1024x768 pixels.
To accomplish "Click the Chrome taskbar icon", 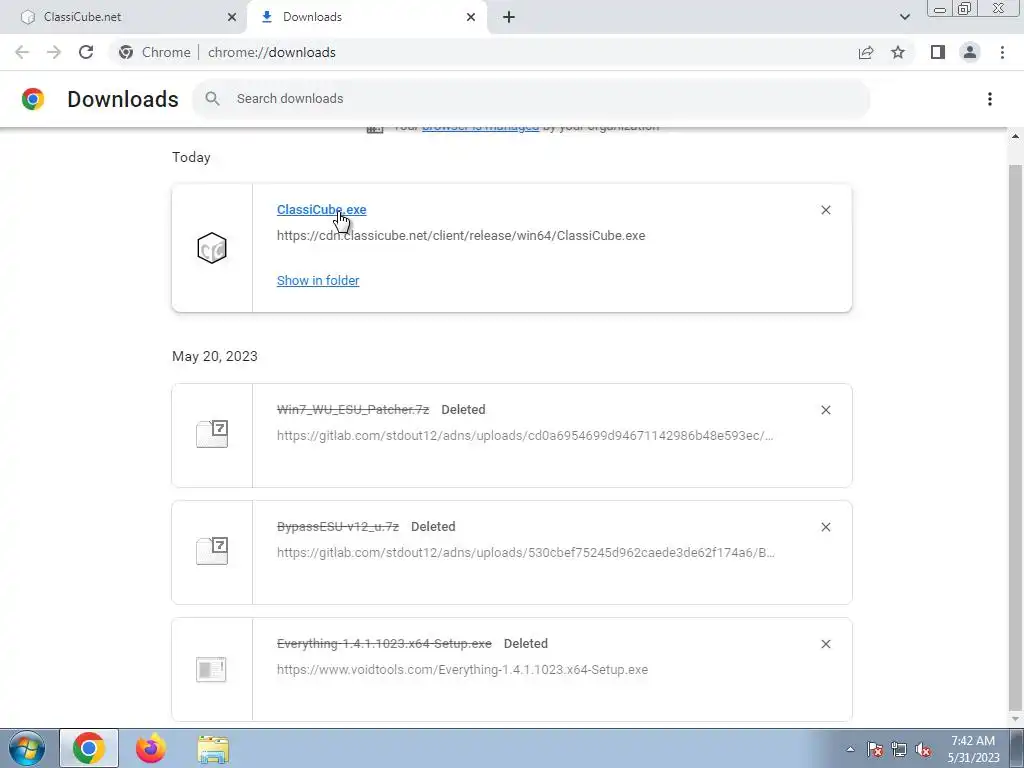I will [x=89, y=748].
